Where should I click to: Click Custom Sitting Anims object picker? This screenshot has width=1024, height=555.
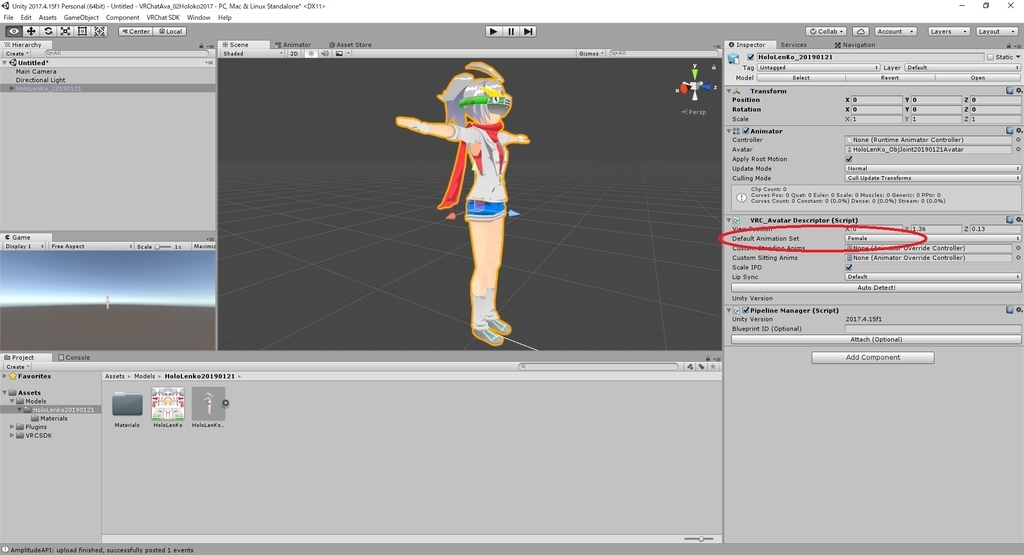pos(1017,258)
